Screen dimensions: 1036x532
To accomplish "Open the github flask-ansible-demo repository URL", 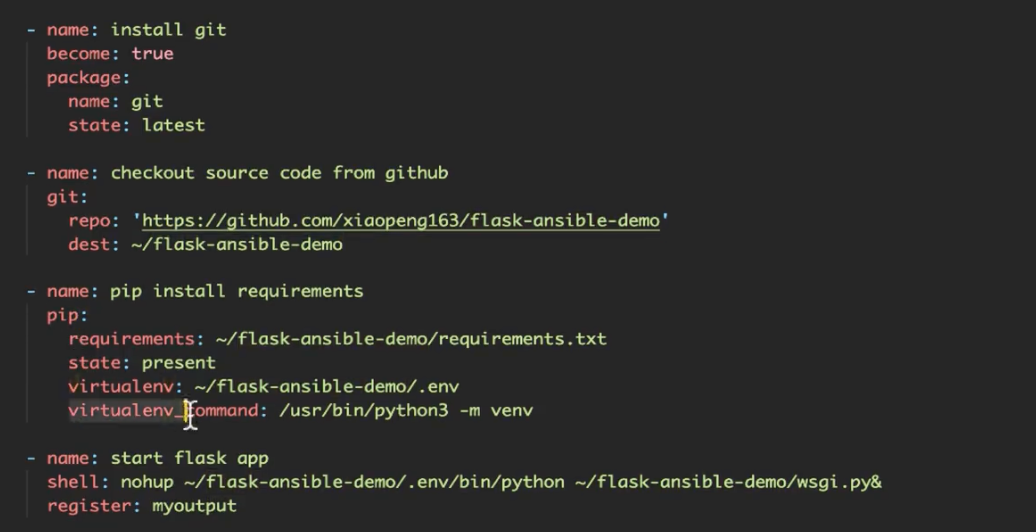I will 400,220.
